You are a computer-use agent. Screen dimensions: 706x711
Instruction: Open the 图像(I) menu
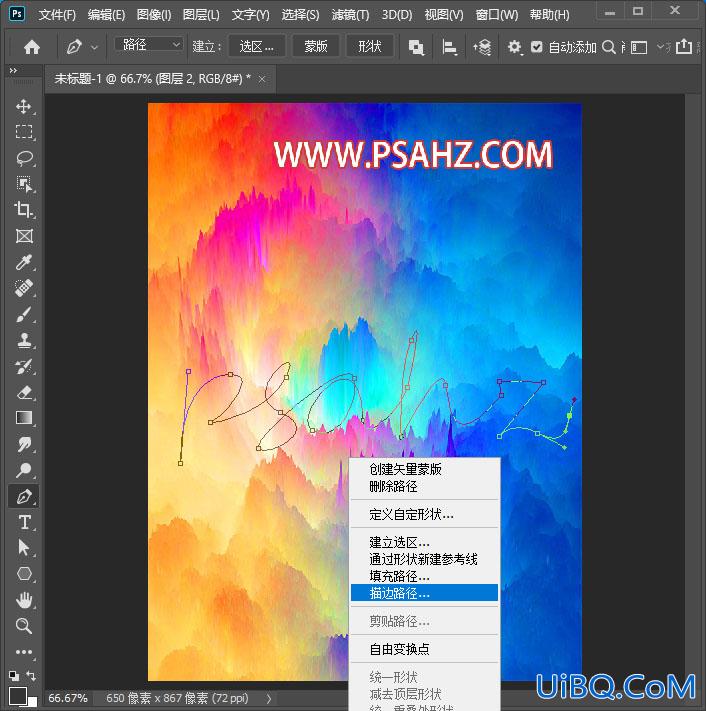click(154, 15)
